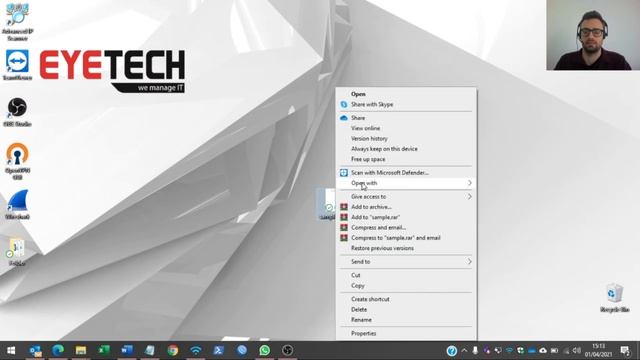Open File Explorer from the taskbar
This screenshot has height=360, width=640.
tap(81, 350)
